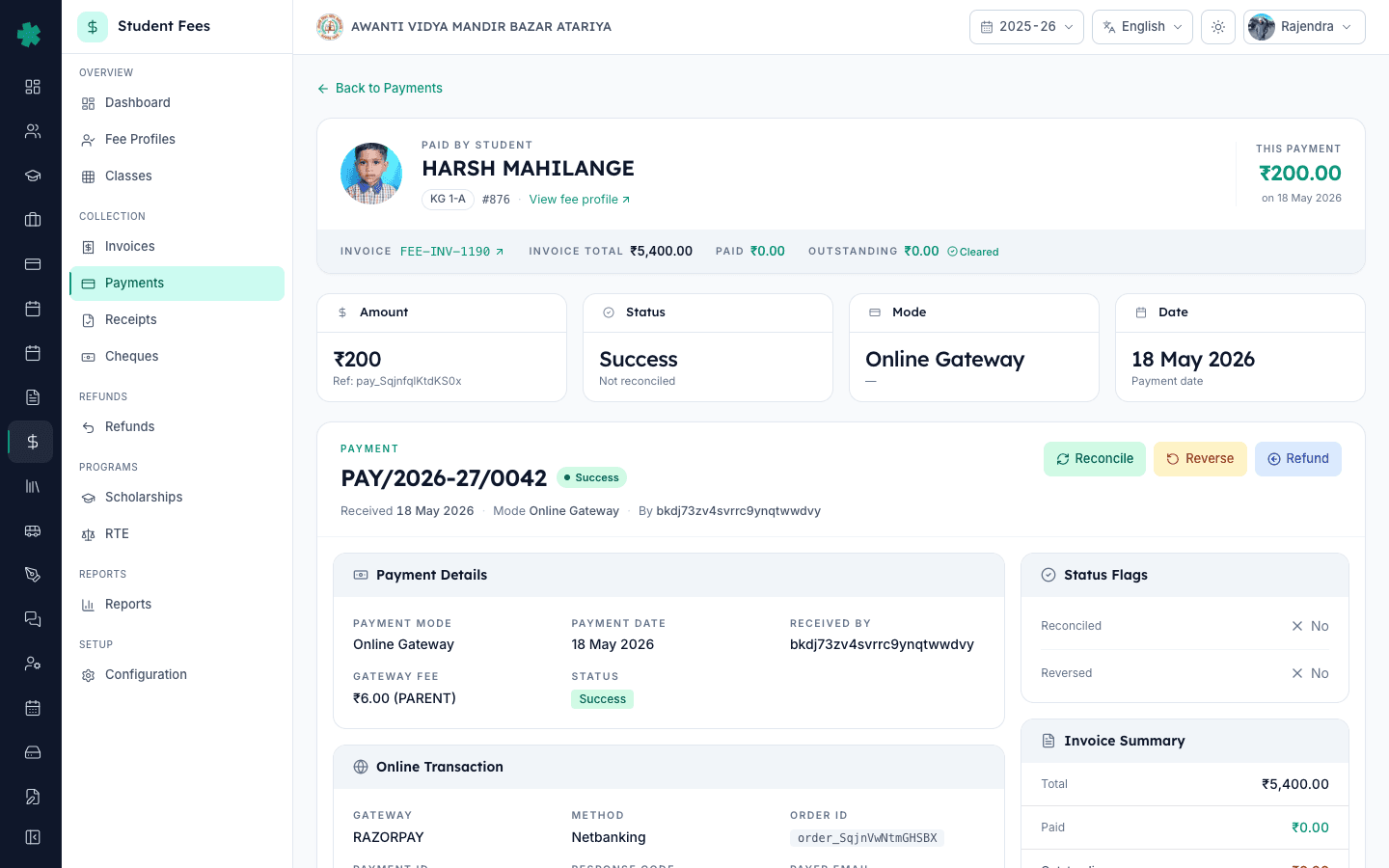Screen dimensions: 1389x868
Task: Click the green Reconcile button
Action: point(1095,459)
